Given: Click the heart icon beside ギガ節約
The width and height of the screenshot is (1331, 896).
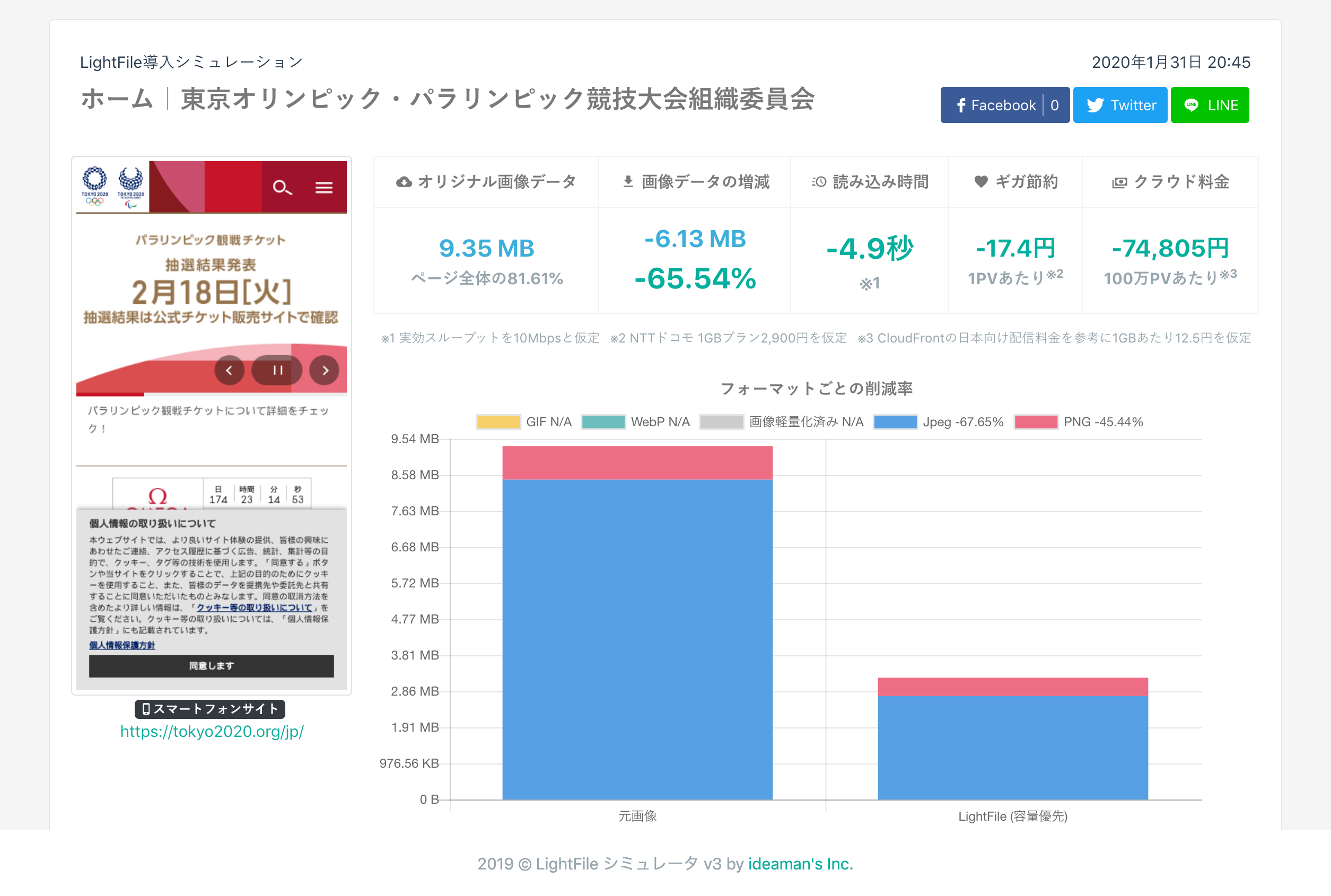Looking at the screenshot, I should [x=980, y=182].
